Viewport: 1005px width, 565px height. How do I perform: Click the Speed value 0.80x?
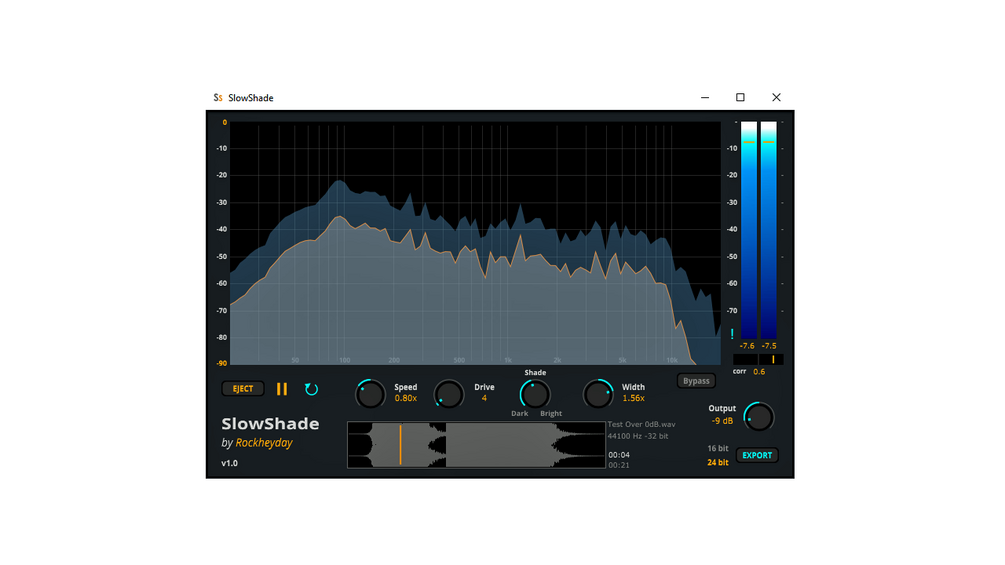[406, 398]
